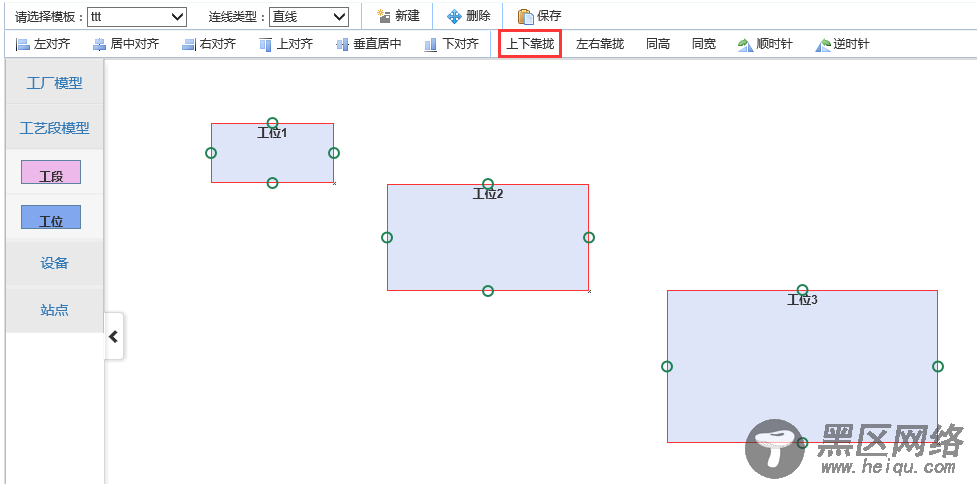Click the 顺时针 text label
This screenshot has width=977, height=484.
(774, 44)
